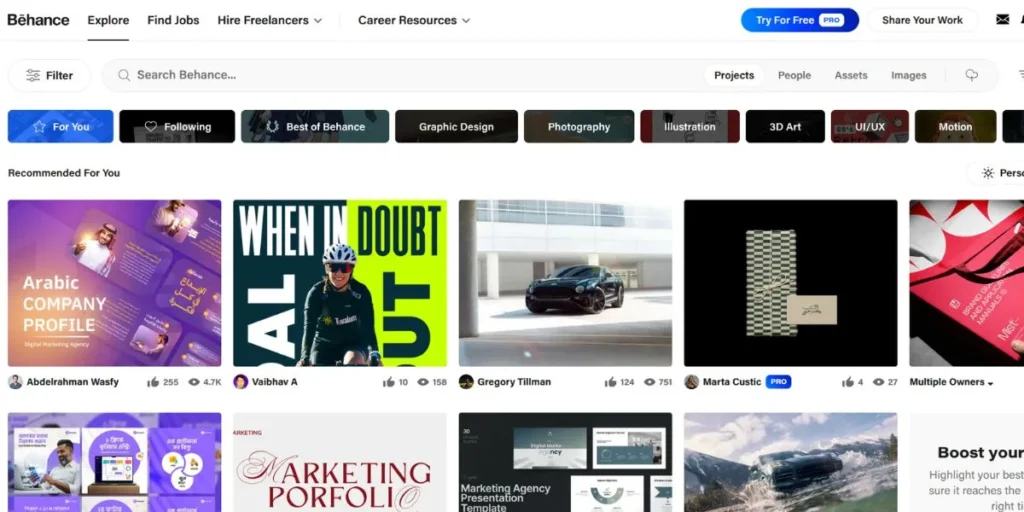The image size is (1024, 512).
Task: Select UI/UX category
Action: (869, 127)
